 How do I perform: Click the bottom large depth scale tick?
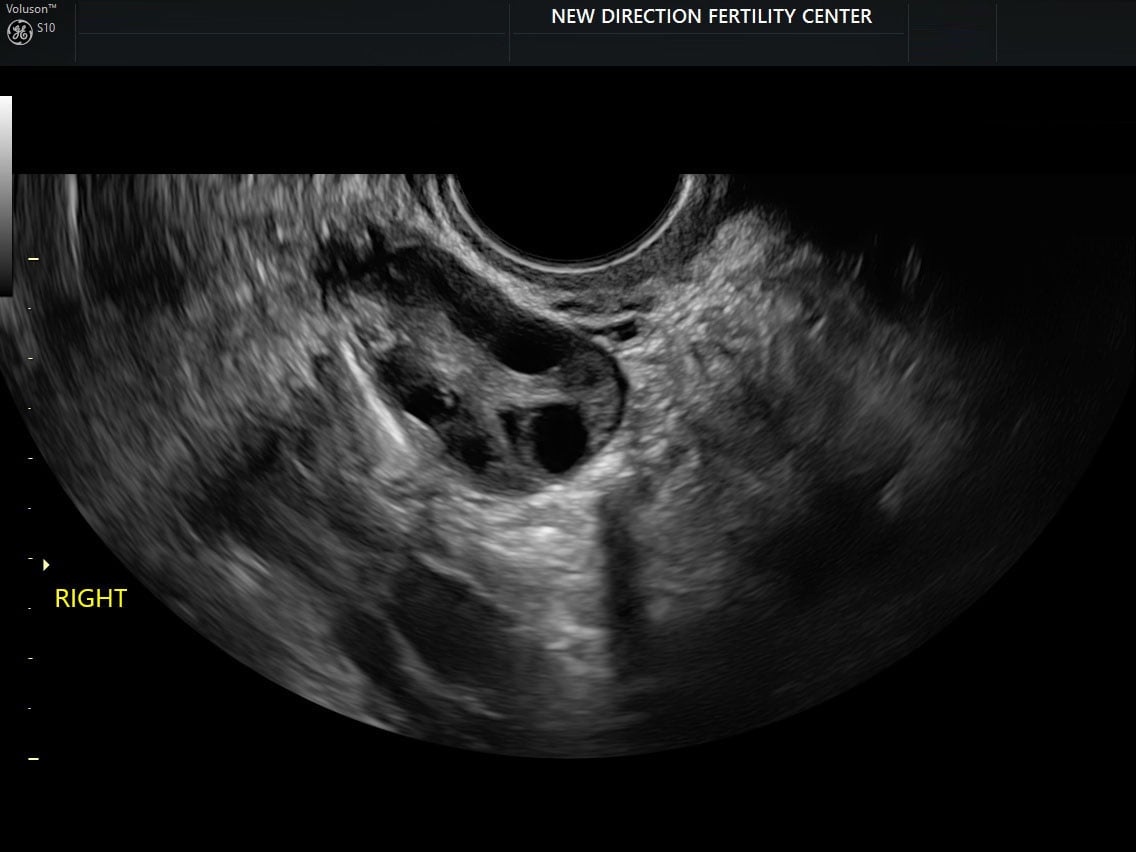(33, 759)
